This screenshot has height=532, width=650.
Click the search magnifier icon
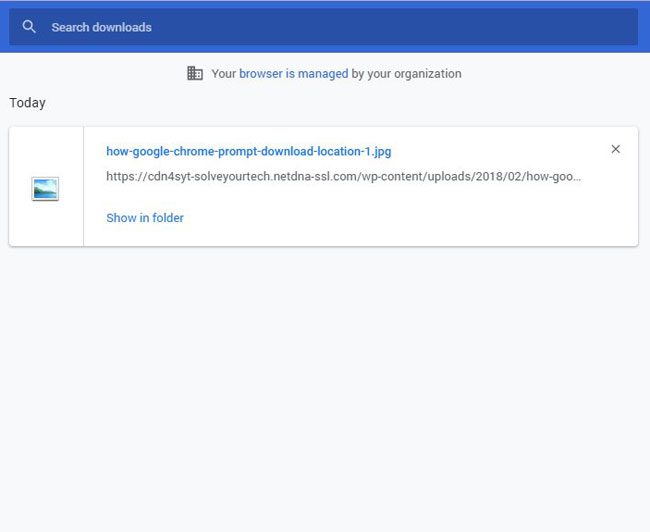29,27
